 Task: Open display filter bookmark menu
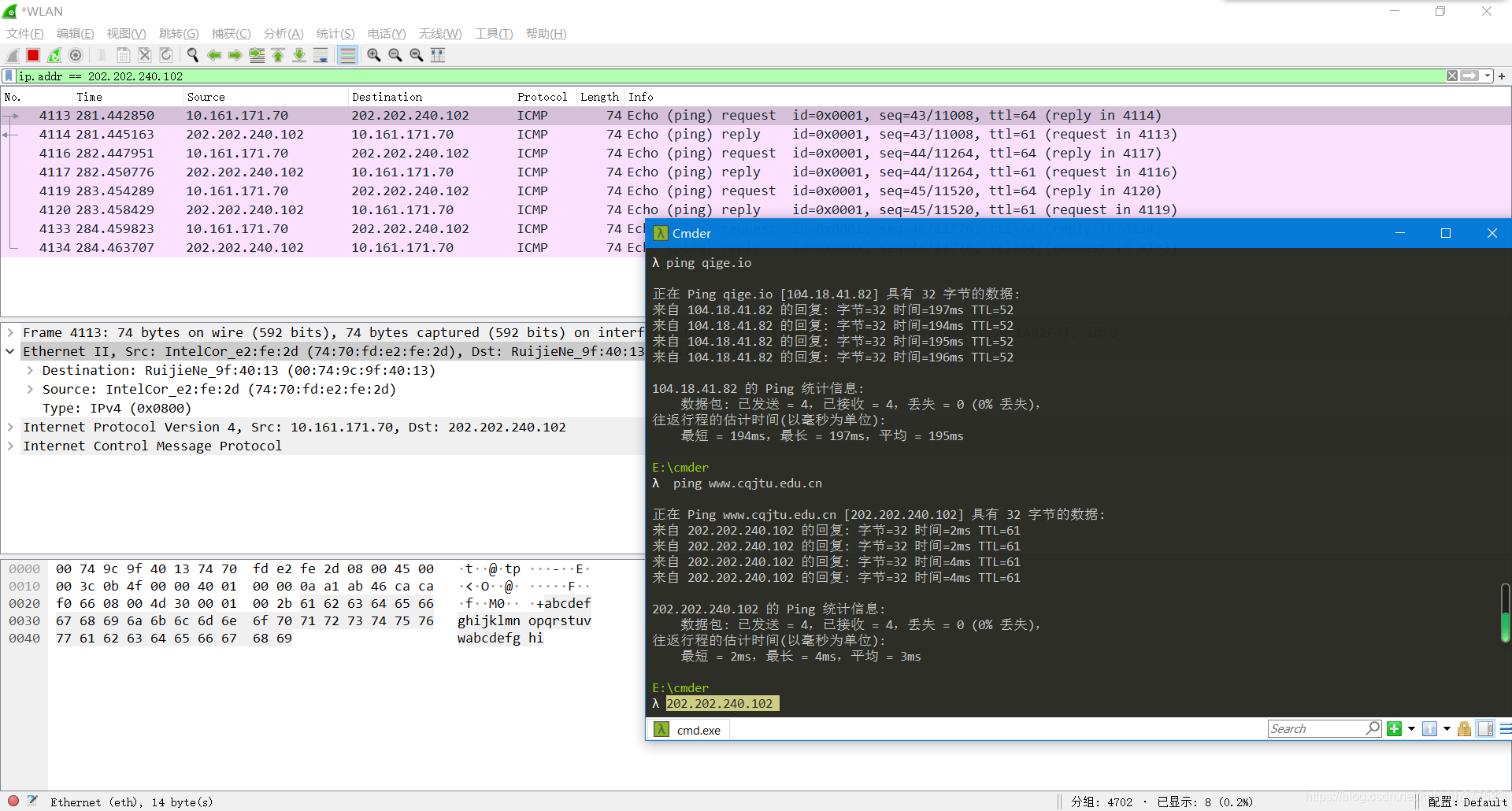[9, 76]
